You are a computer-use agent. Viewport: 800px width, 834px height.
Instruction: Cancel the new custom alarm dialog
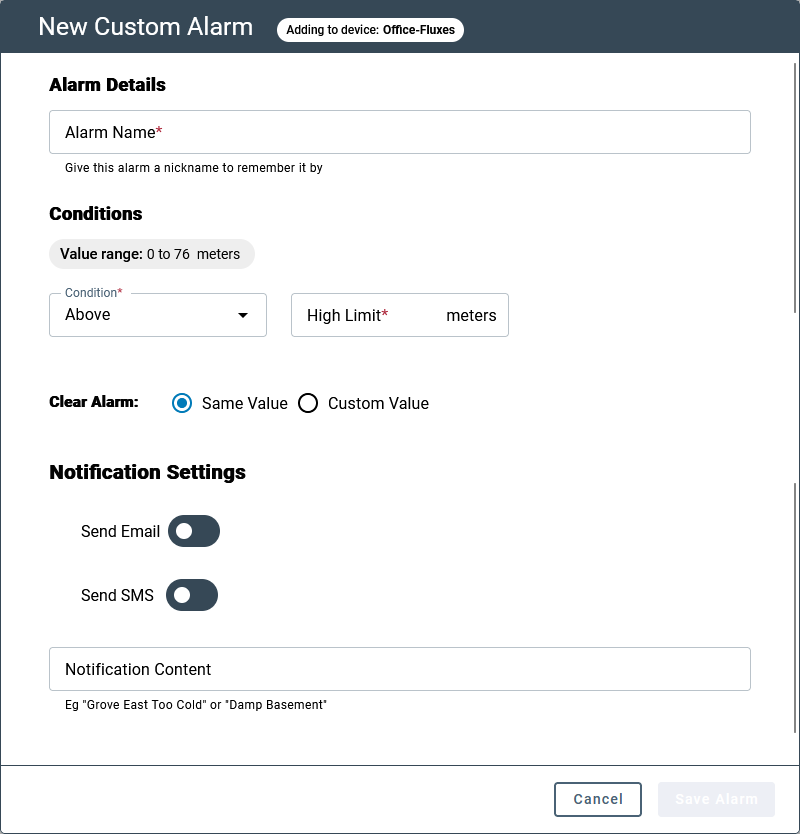[597, 799]
